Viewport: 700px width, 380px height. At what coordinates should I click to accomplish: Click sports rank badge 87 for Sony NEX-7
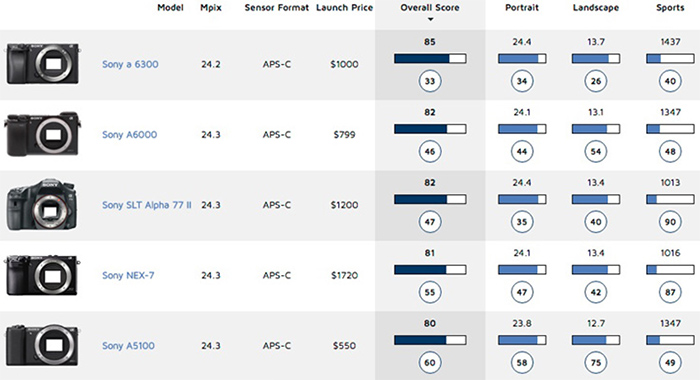coord(670,292)
